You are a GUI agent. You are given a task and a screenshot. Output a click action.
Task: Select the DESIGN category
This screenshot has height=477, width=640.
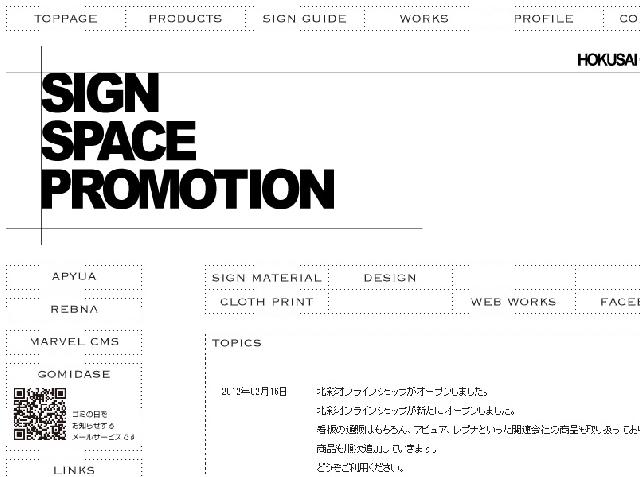(390, 278)
